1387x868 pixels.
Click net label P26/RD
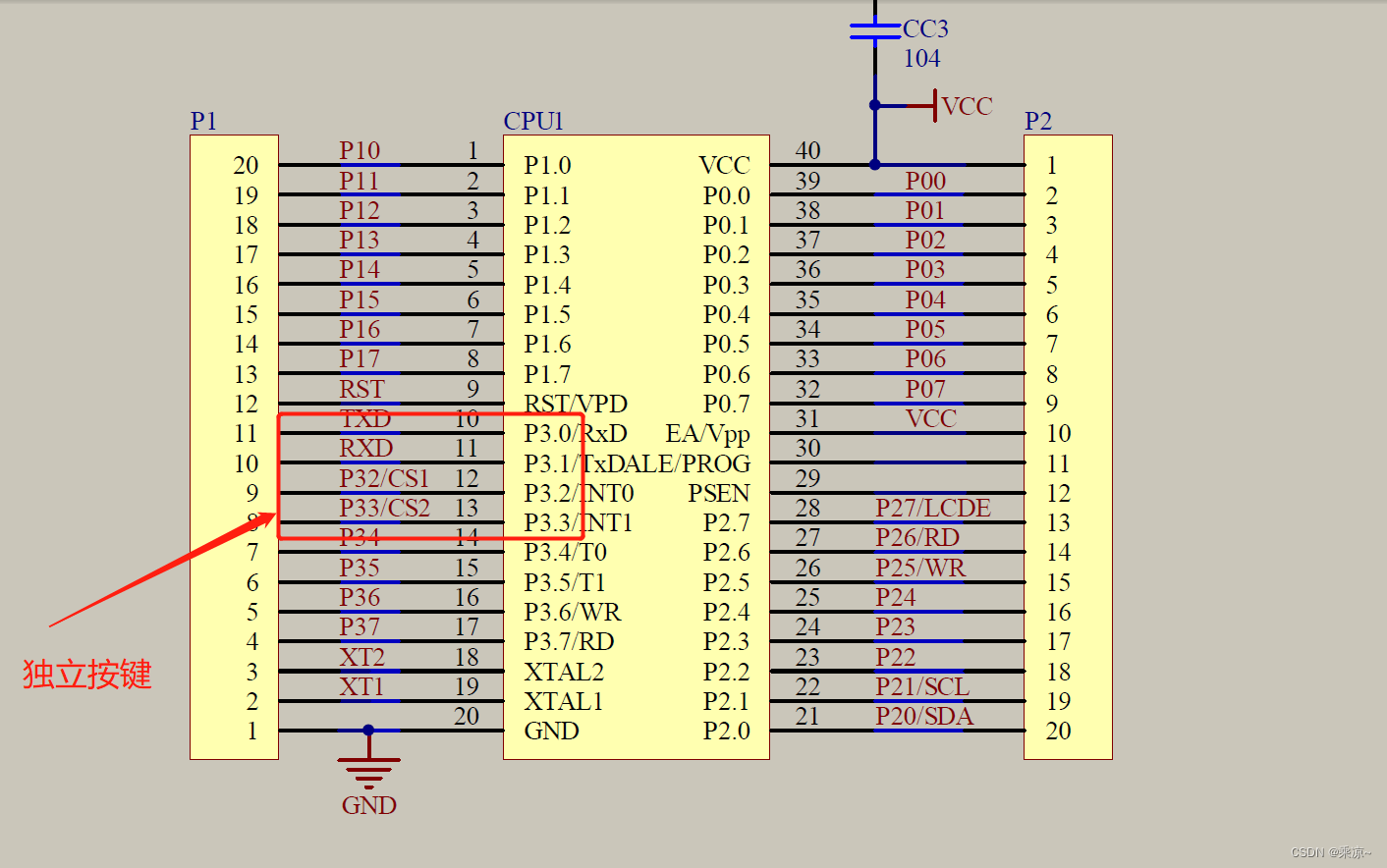click(x=917, y=537)
